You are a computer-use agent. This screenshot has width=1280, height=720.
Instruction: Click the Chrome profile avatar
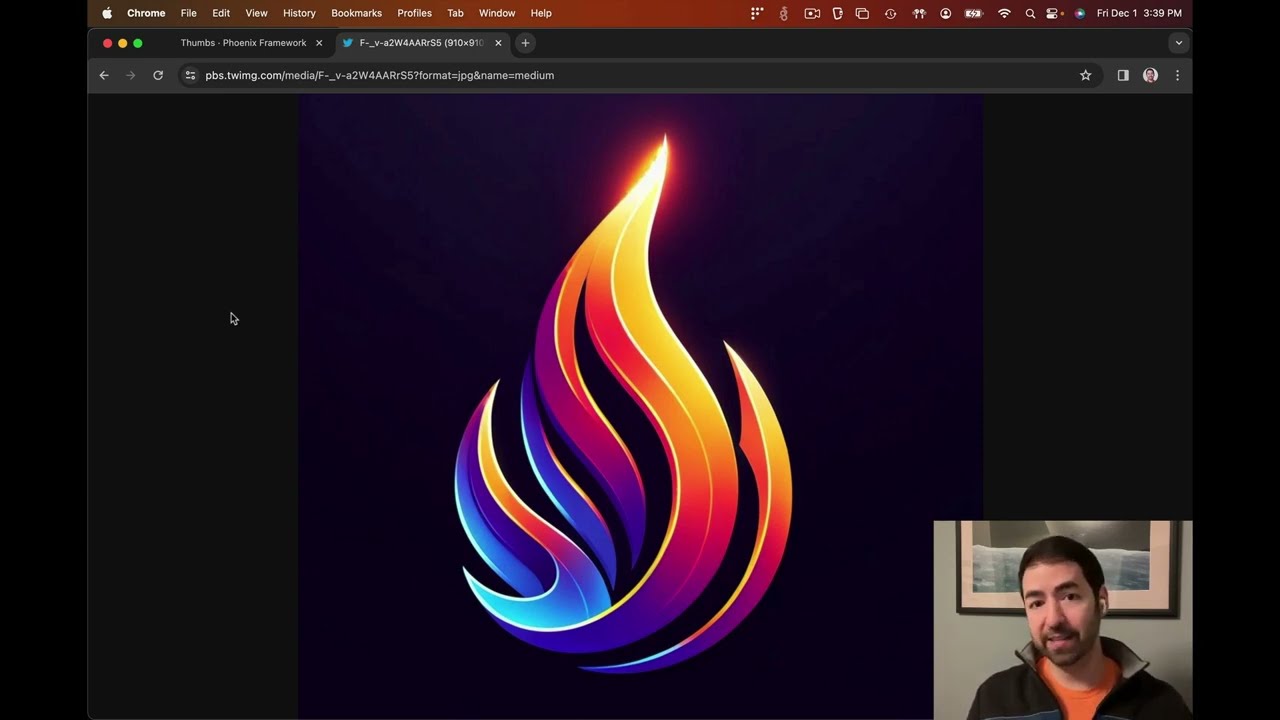(x=1150, y=75)
